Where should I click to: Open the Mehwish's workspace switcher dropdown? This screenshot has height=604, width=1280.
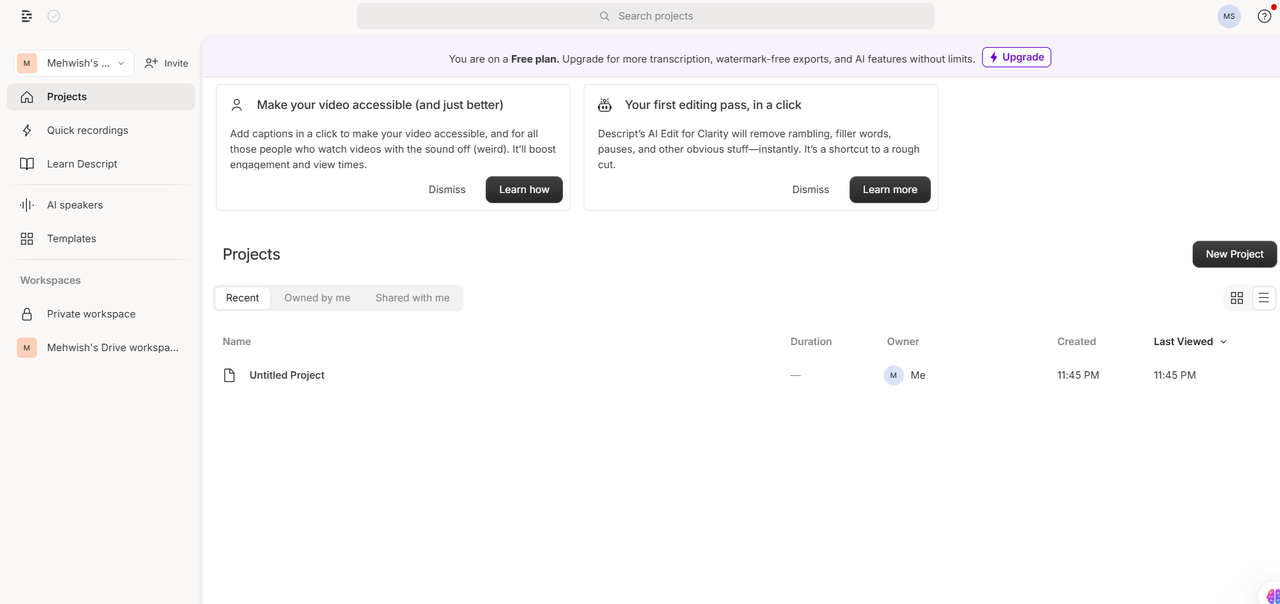click(x=74, y=63)
